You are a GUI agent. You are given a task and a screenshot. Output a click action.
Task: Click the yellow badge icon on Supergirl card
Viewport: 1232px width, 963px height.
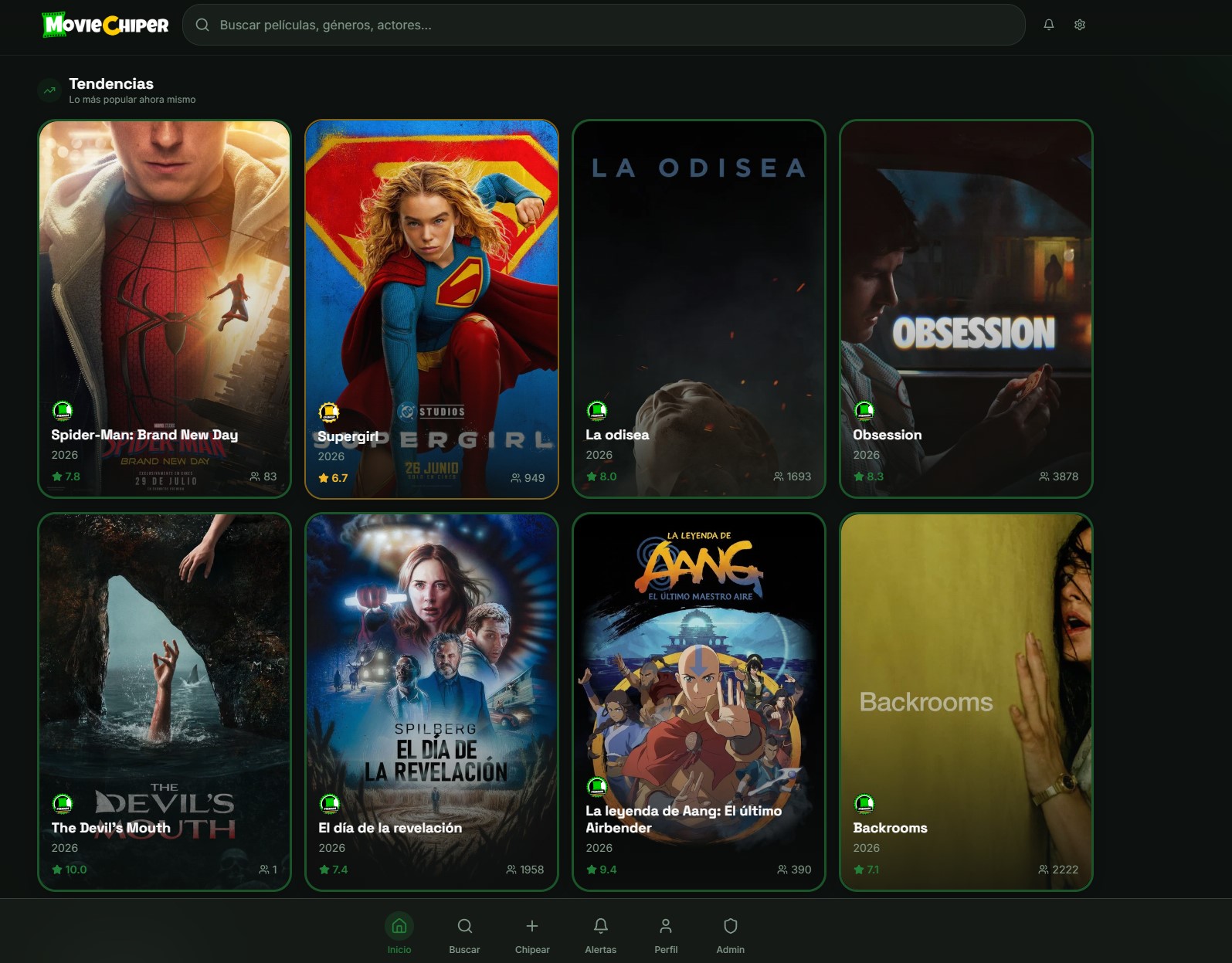click(x=329, y=412)
